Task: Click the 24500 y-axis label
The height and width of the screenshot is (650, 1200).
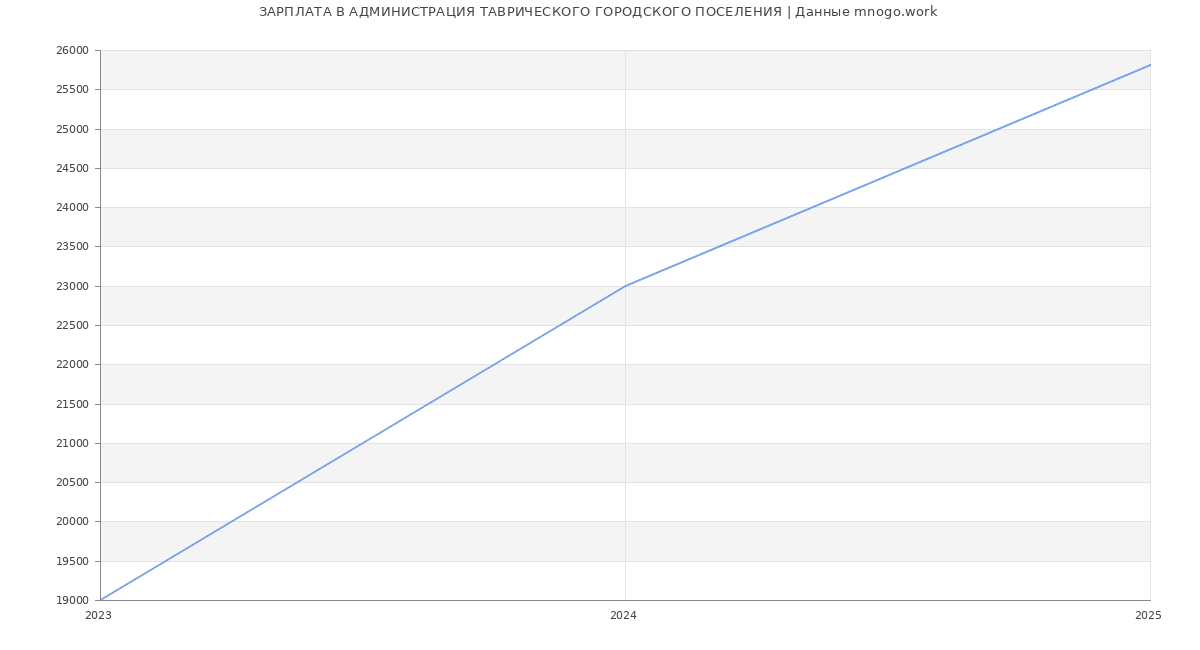Action: (x=72, y=169)
